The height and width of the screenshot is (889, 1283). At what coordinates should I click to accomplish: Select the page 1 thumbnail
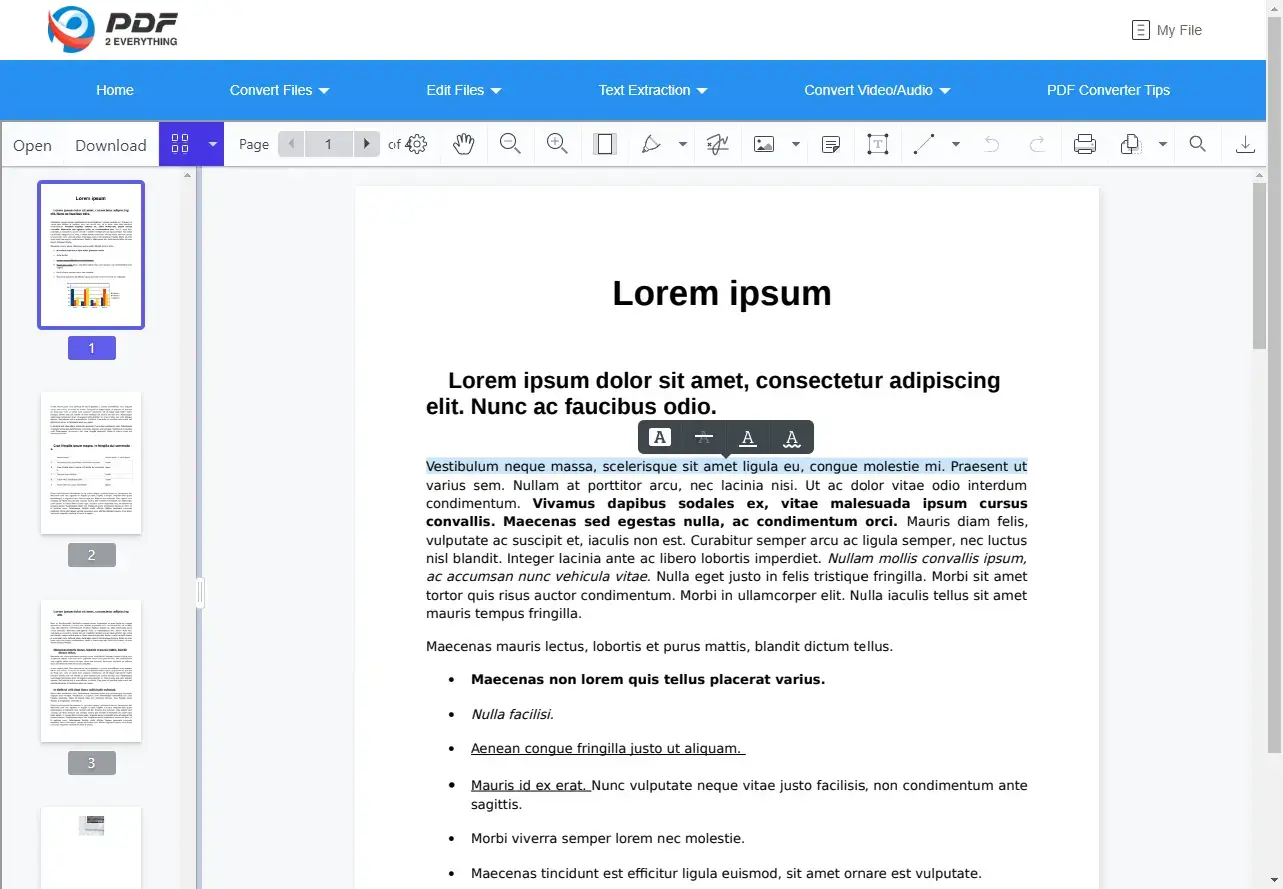point(91,254)
